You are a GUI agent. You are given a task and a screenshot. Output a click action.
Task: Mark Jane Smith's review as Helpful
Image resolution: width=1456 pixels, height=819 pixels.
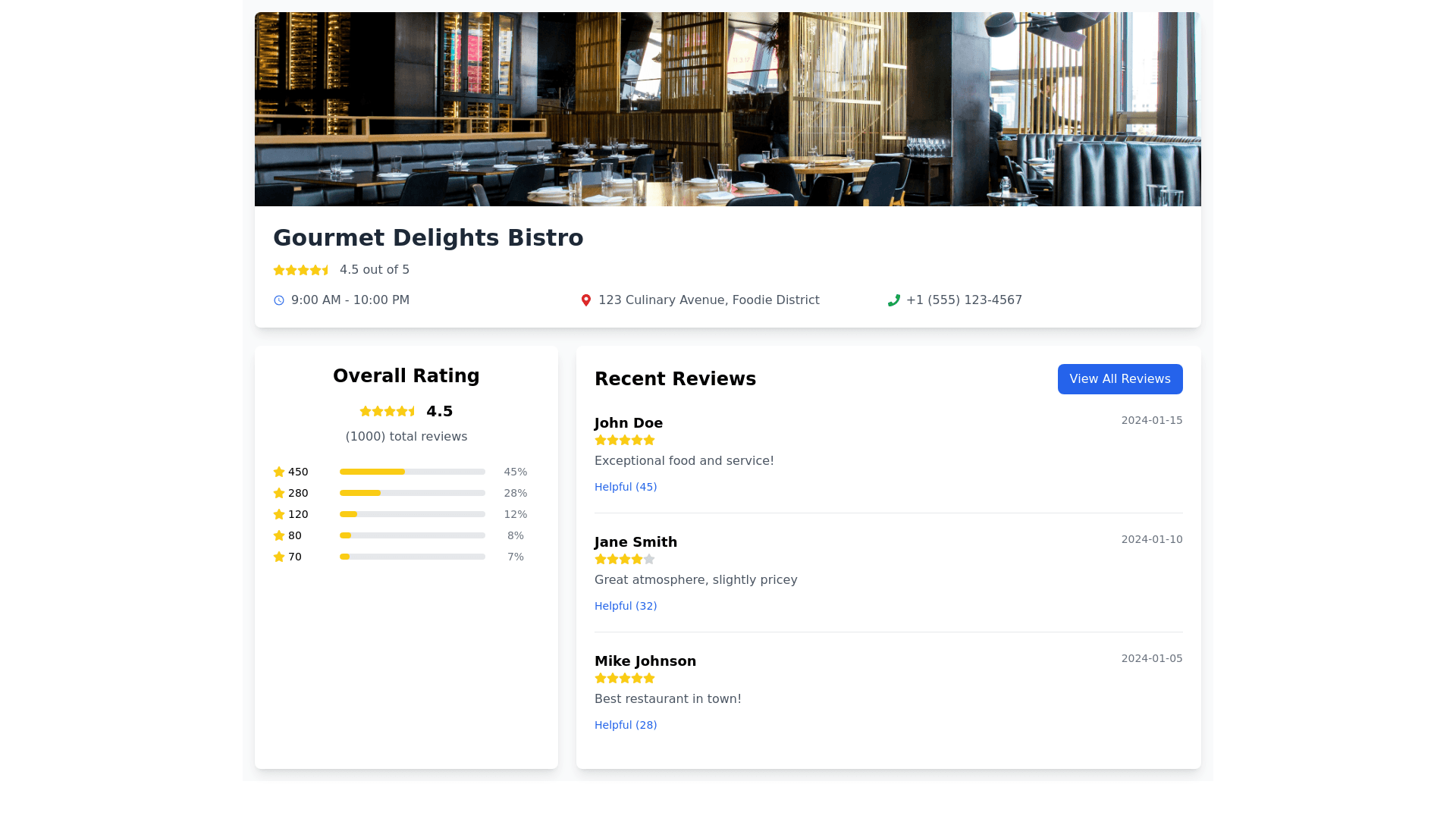coord(626,606)
